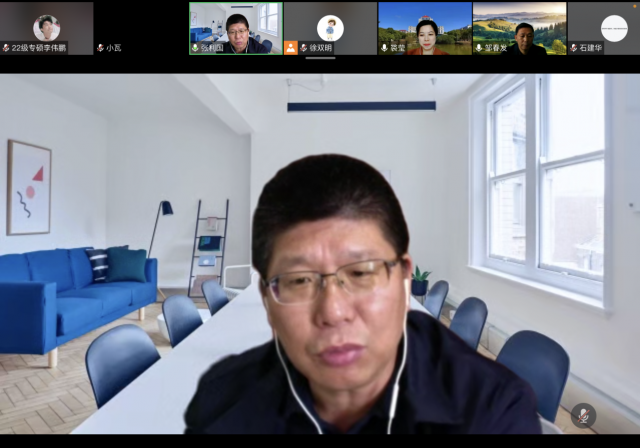Click the orange sharing icon beside 徐双明
The image size is (640, 448).
tap(290, 47)
